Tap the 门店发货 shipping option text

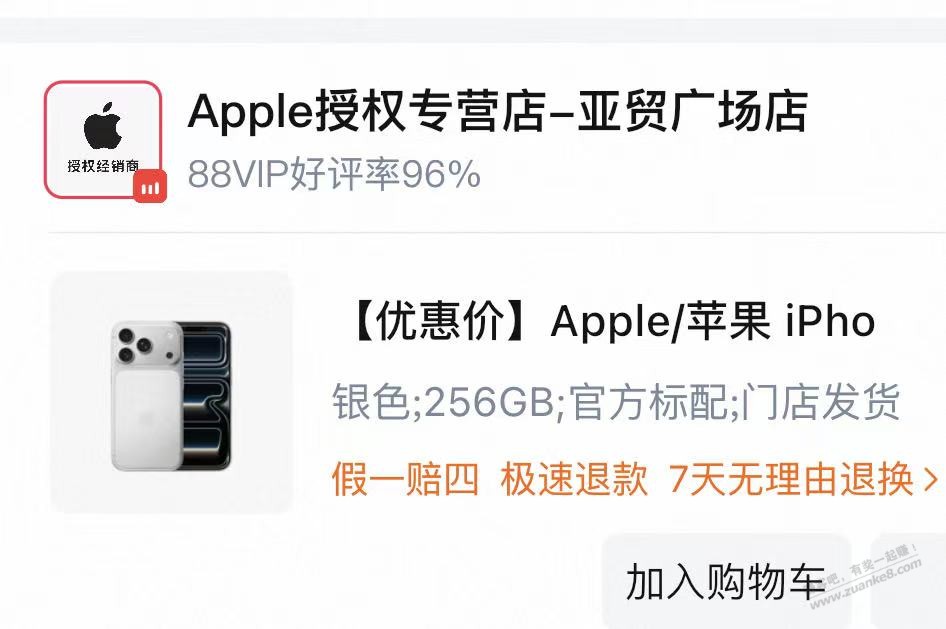tap(821, 401)
